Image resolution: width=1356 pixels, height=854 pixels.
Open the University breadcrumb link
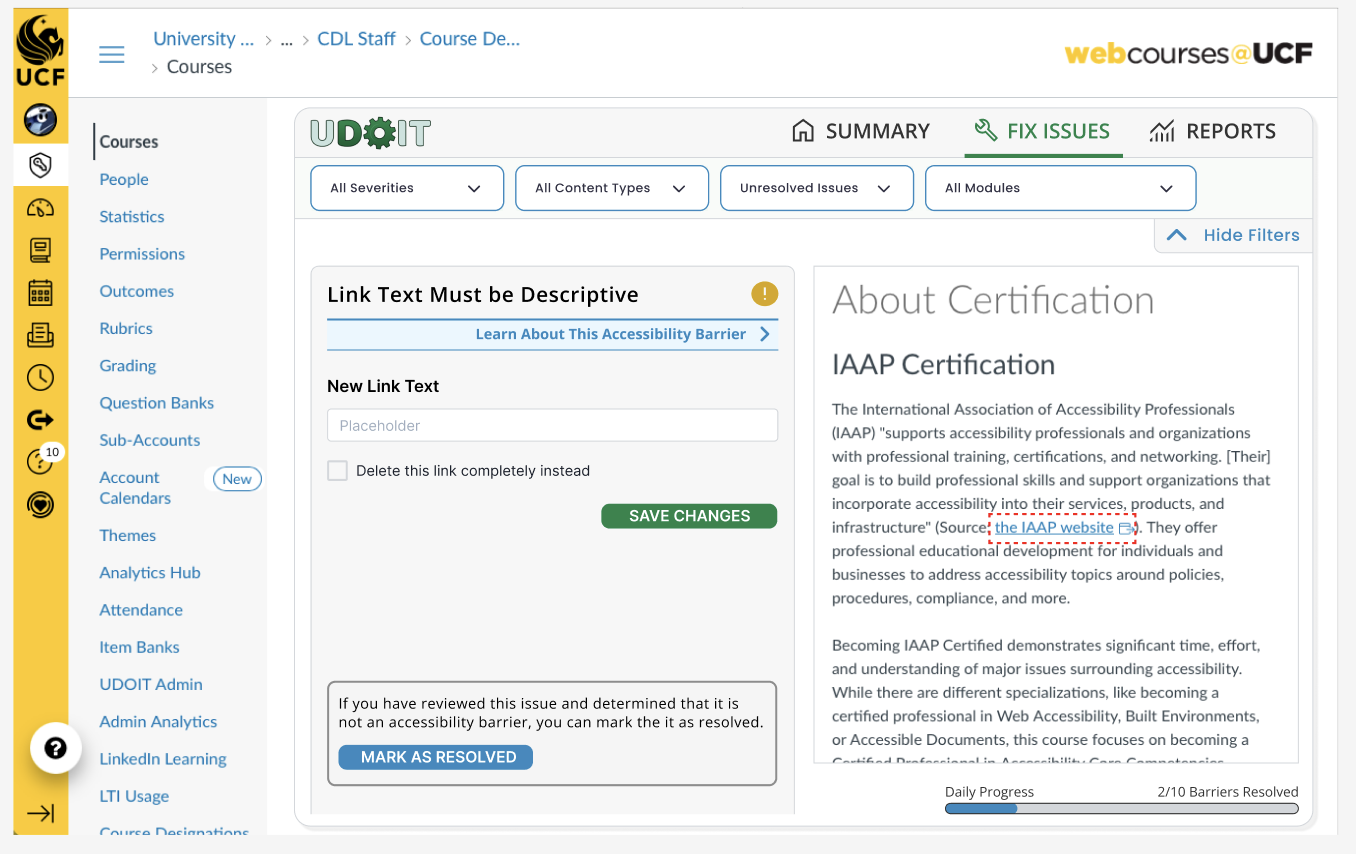pos(203,39)
